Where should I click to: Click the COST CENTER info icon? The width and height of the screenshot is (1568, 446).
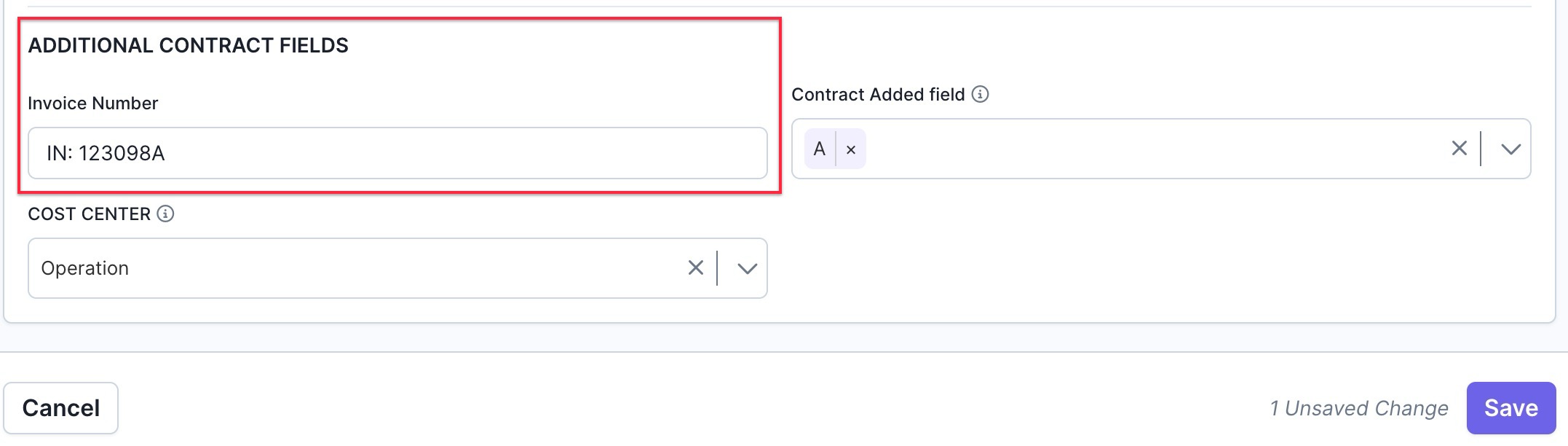tap(165, 214)
